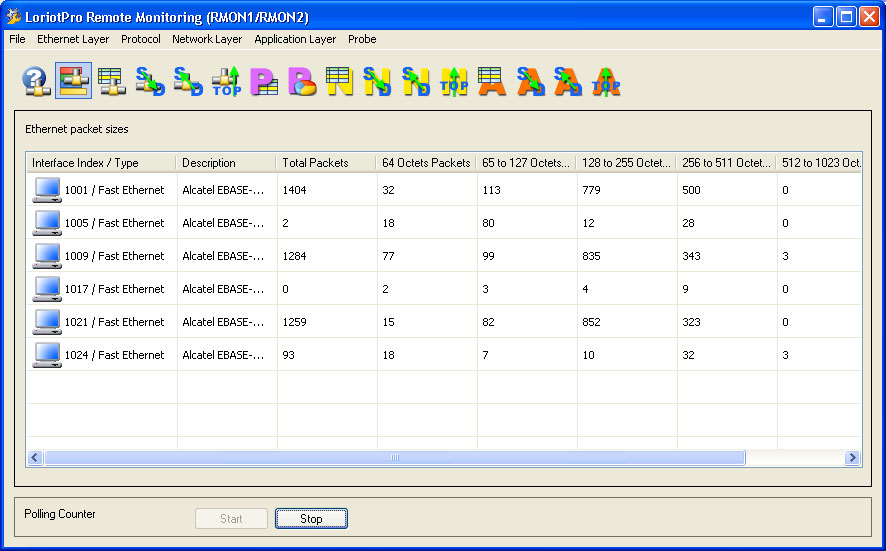
Task: Click total packets value 1404
Action: coord(294,190)
